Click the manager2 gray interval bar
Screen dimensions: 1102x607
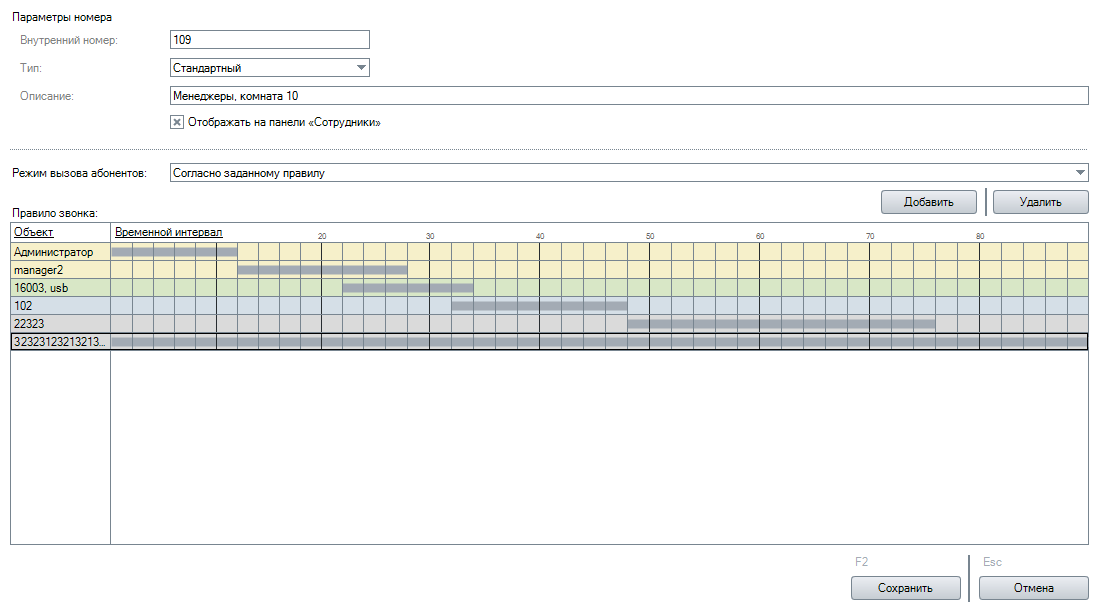322,270
